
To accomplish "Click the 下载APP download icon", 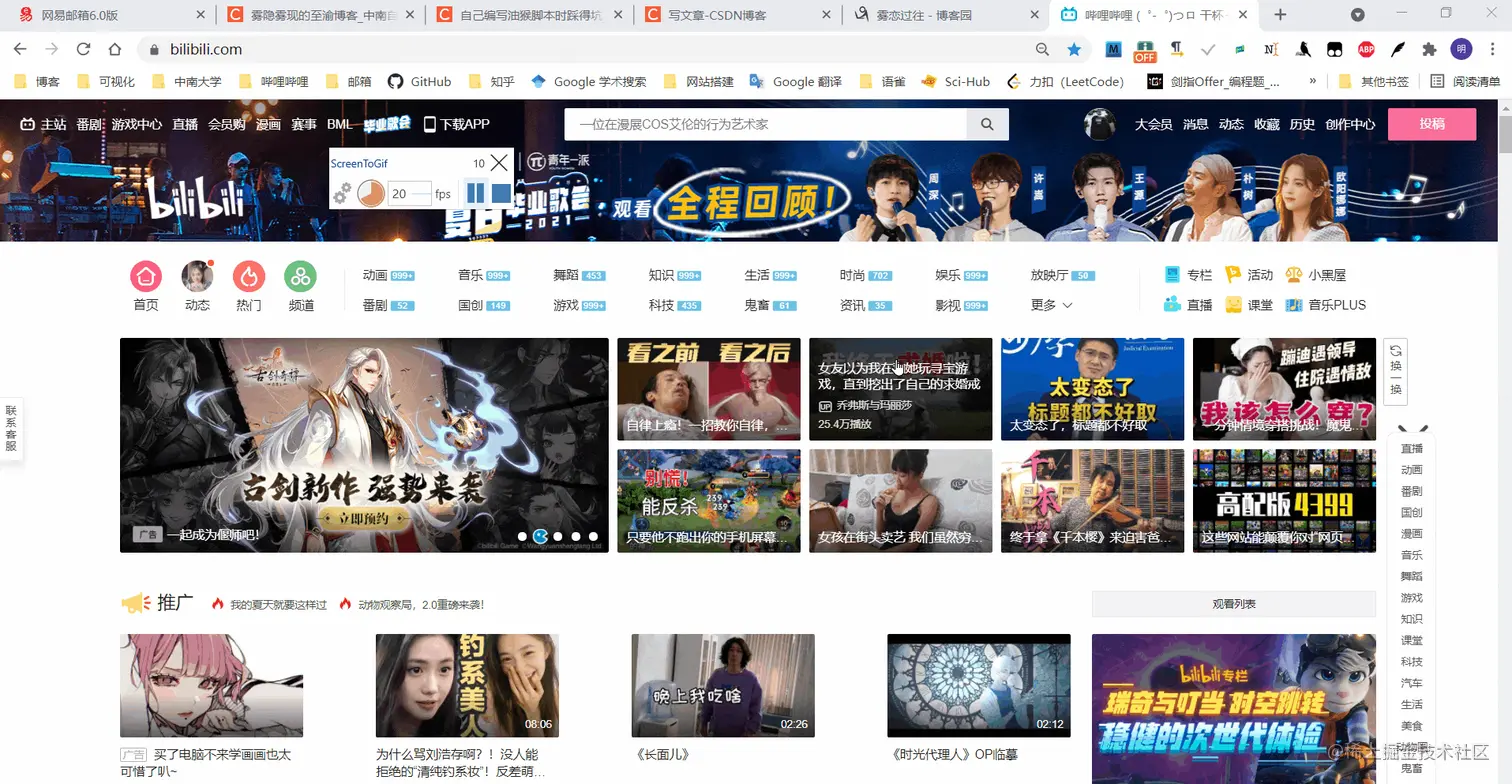I will point(428,124).
